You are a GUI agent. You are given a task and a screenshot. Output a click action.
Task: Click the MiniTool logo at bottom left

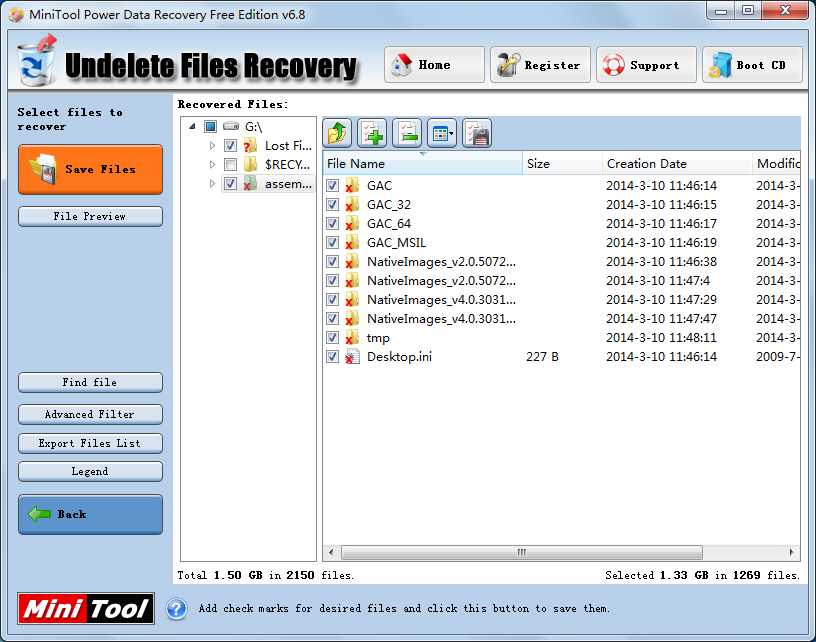pos(86,608)
